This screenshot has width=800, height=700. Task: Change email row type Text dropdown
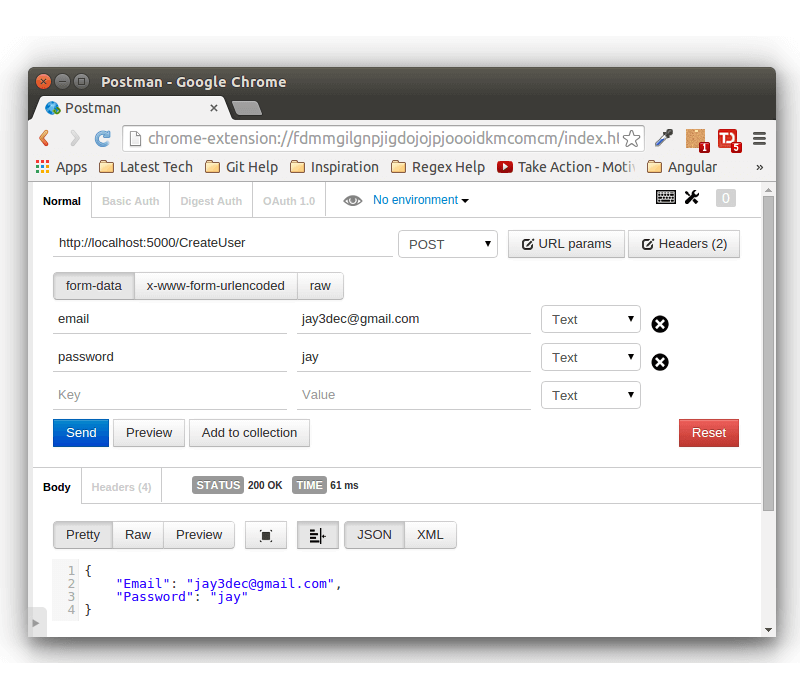pyautogui.click(x=590, y=319)
